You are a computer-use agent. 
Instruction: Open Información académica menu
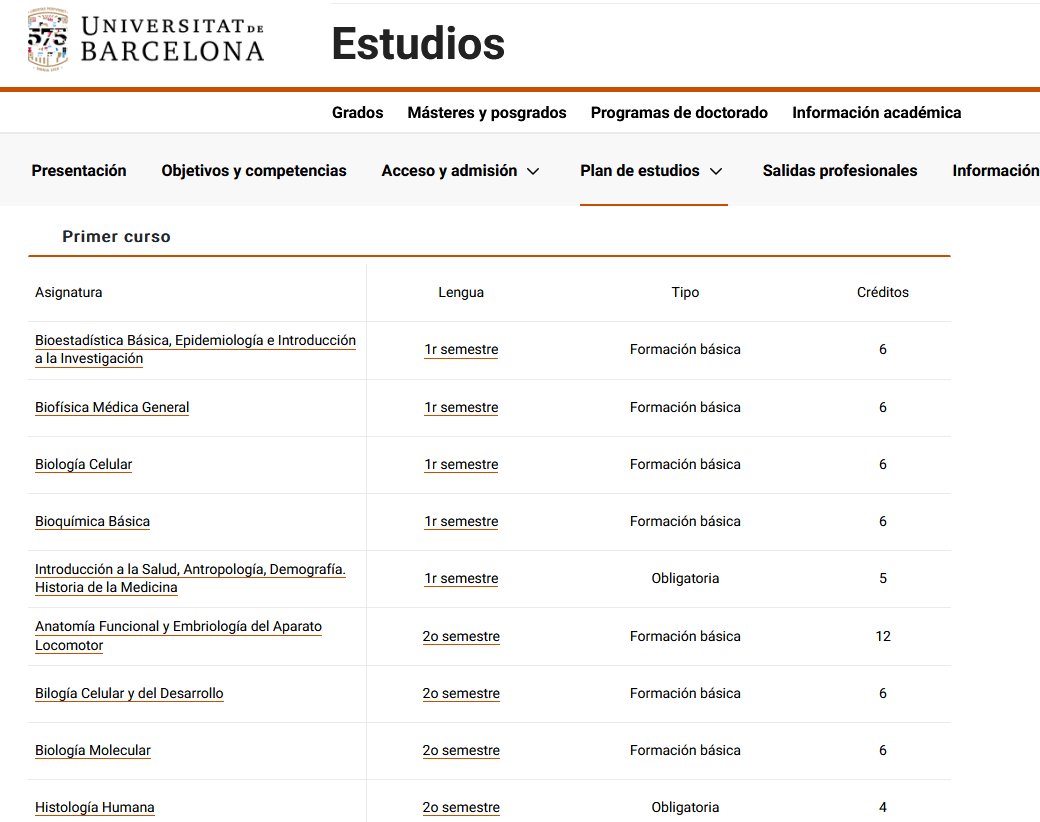[x=876, y=113]
